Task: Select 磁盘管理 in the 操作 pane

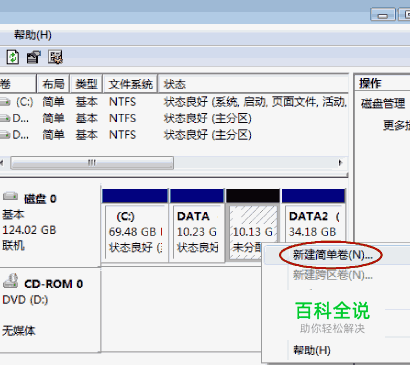Action: [383, 104]
